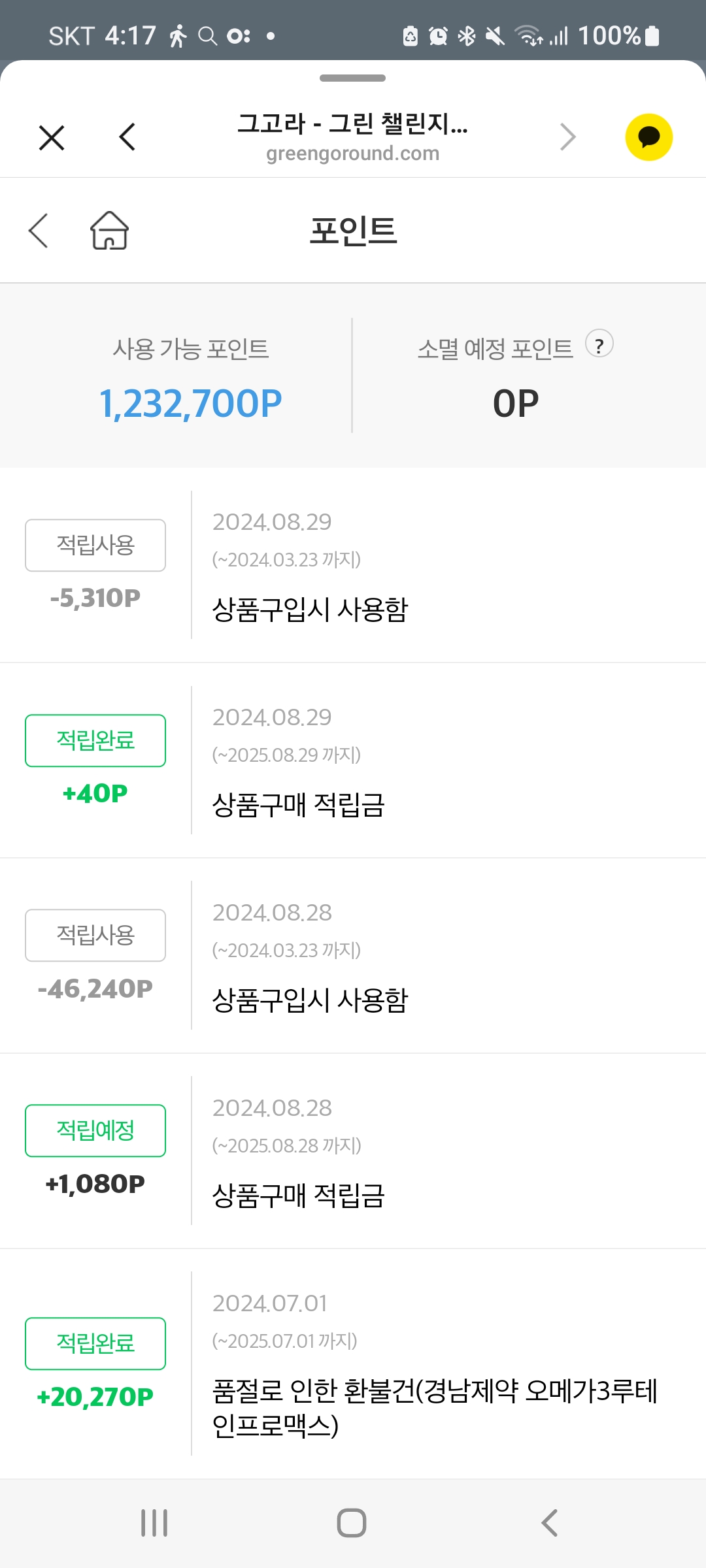This screenshot has width=706, height=1568.
Task: Tap the 적립사용 -46,240P badge
Action: (95, 936)
